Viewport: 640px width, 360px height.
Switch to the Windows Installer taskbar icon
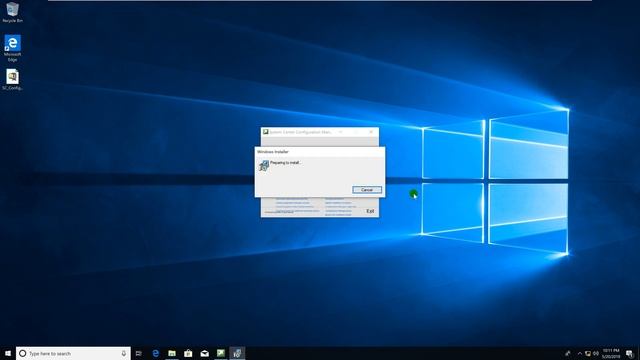click(237, 353)
